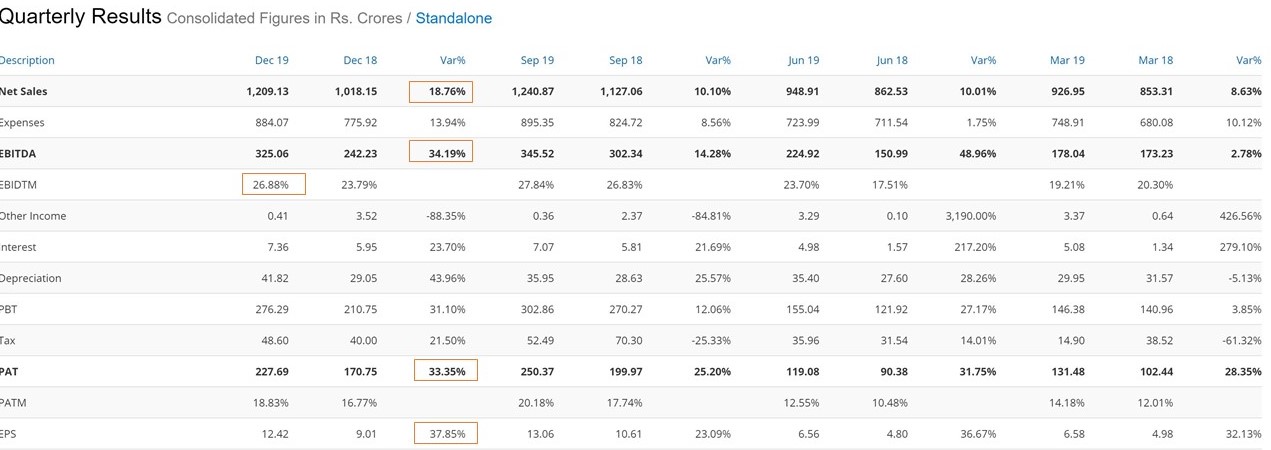The height and width of the screenshot is (450, 1271).
Task: Click the boxed 26.88% EBIDTM value
Action: (273, 185)
